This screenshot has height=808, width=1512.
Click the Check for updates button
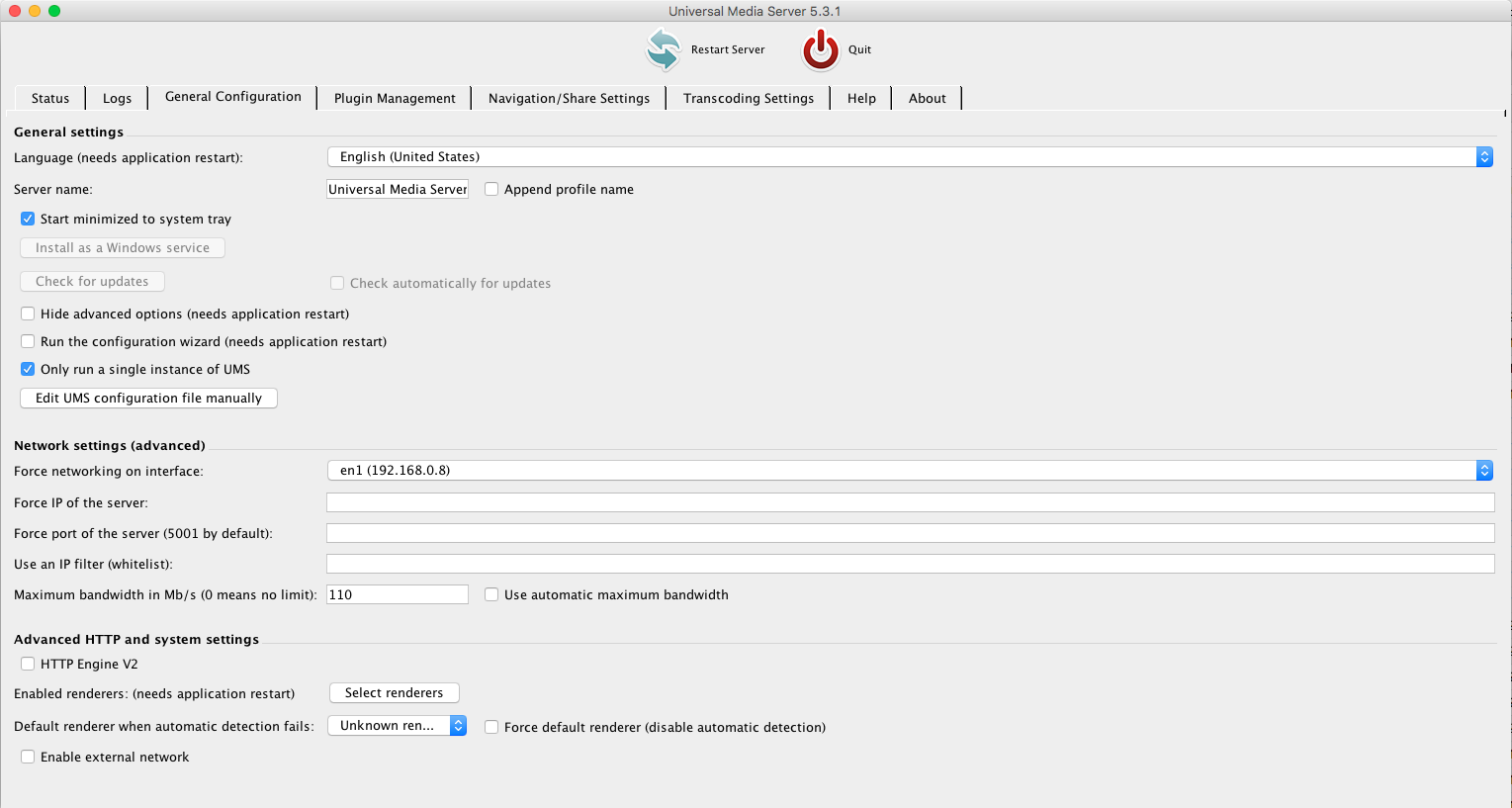pos(92,281)
